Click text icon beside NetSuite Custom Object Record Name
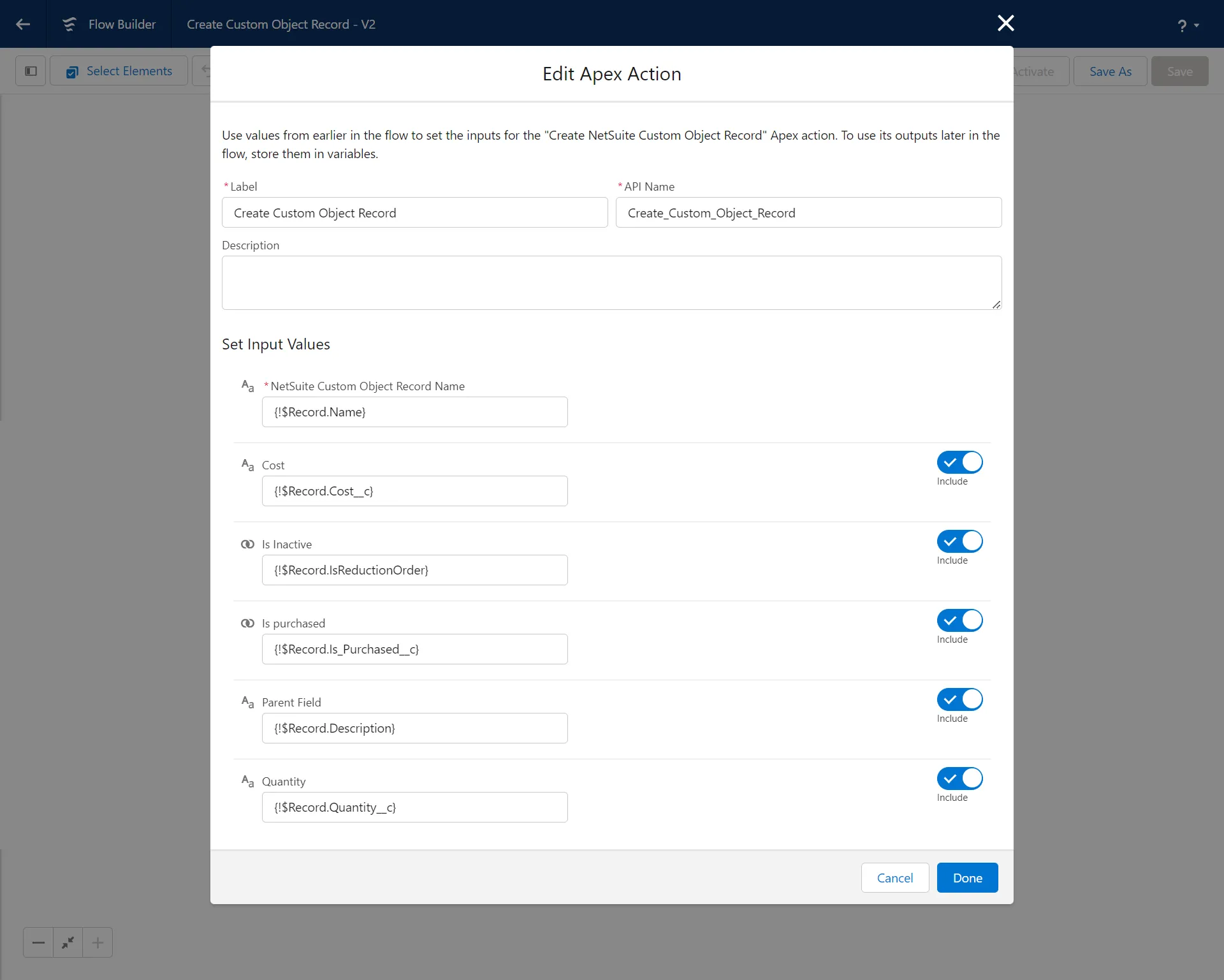The width and height of the screenshot is (1224, 980). tap(248, 386)
